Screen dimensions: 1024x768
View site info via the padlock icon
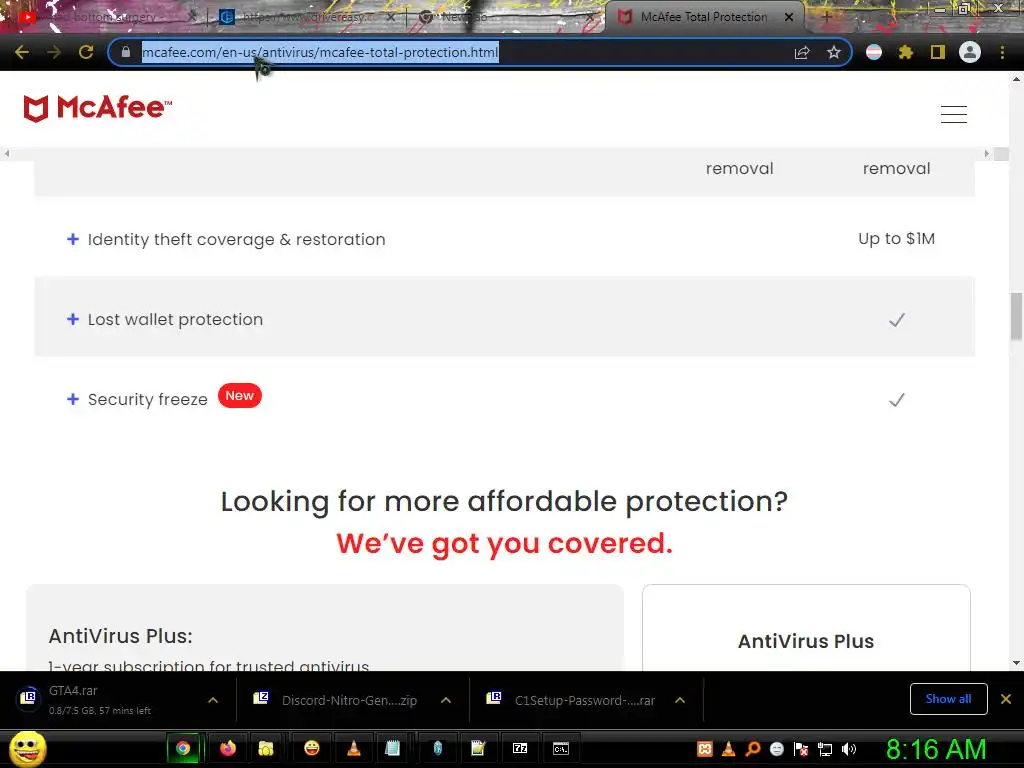pos(125,52)
